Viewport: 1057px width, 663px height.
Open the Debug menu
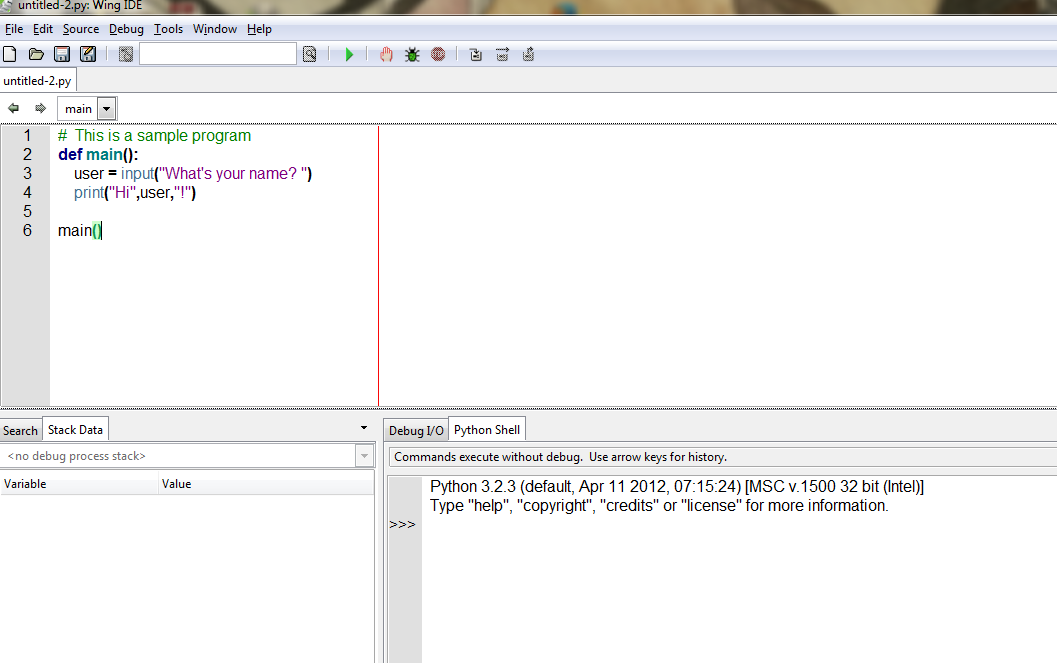127,29
